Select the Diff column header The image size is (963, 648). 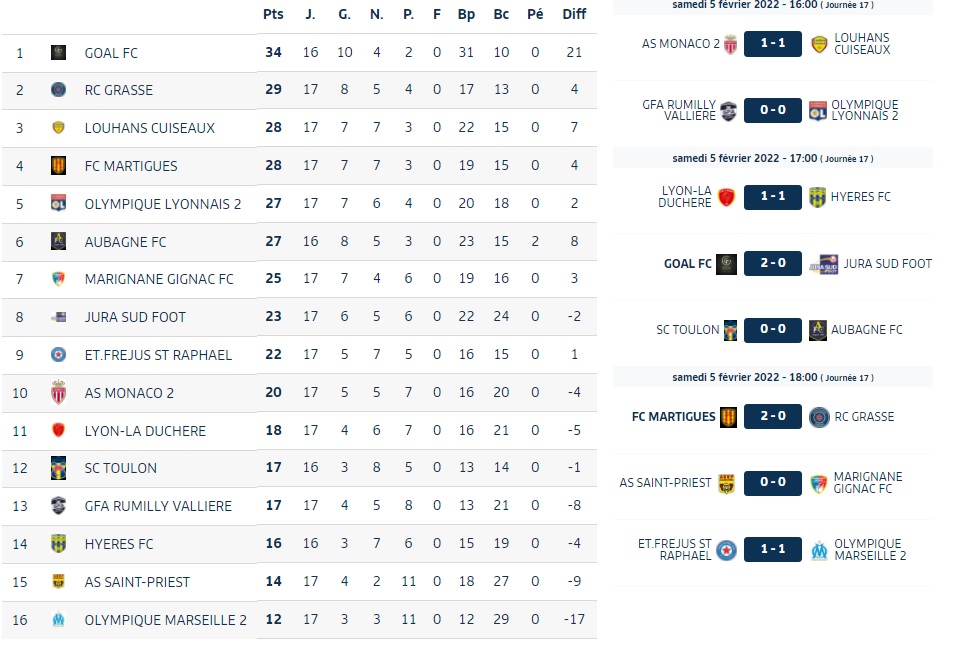click(x=574, y=14)
